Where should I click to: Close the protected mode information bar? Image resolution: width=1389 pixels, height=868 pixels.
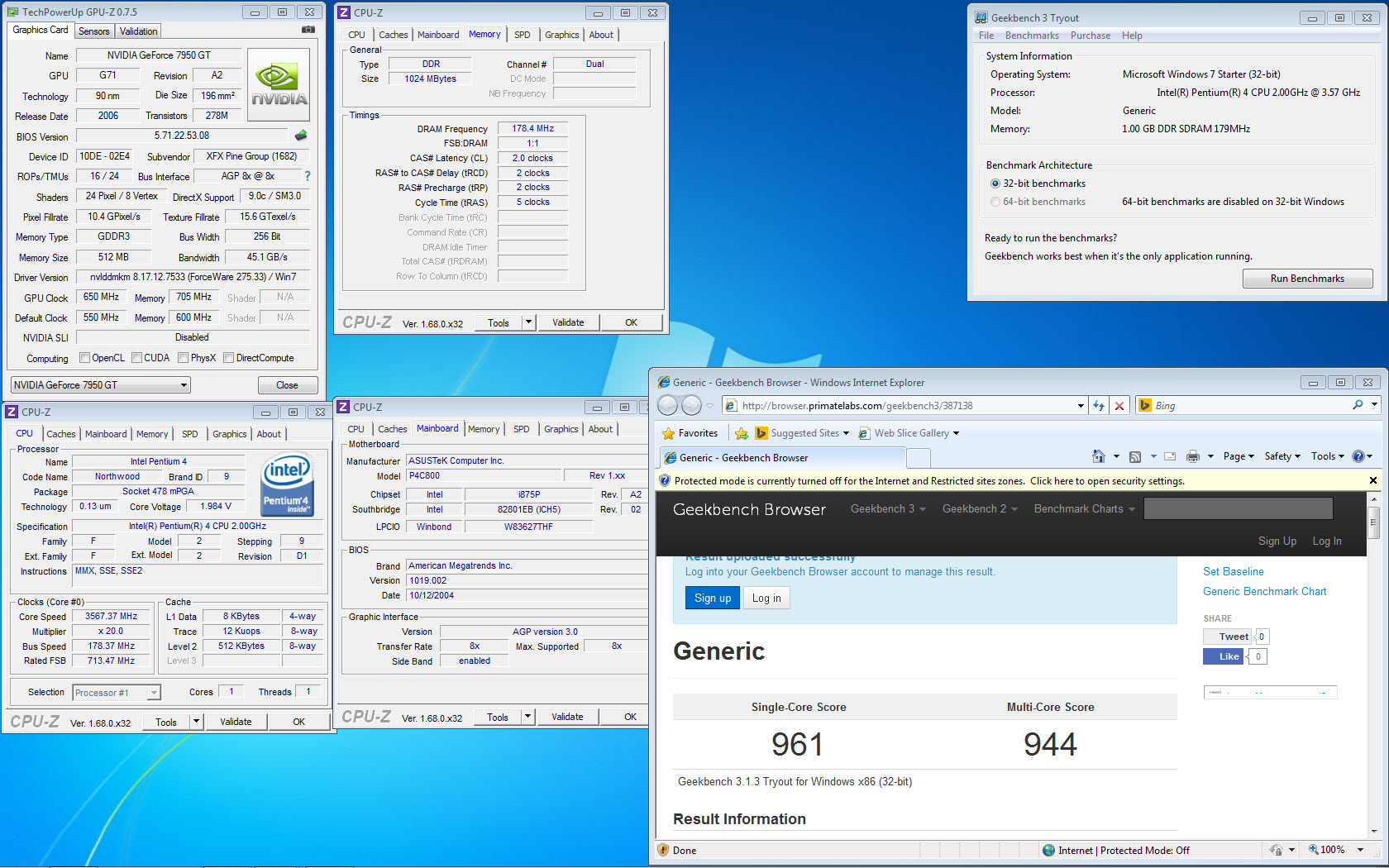1373,480
